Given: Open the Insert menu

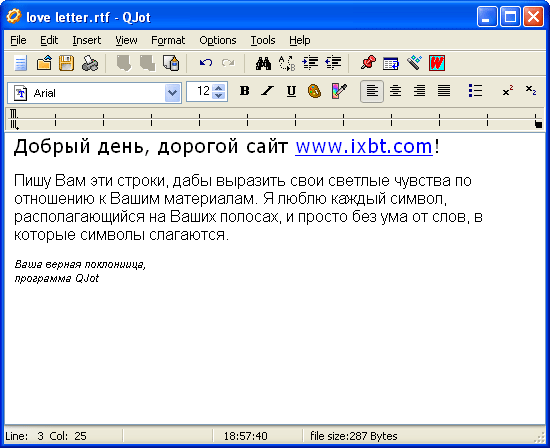Looking at the screenshot, I should point(87,40).
